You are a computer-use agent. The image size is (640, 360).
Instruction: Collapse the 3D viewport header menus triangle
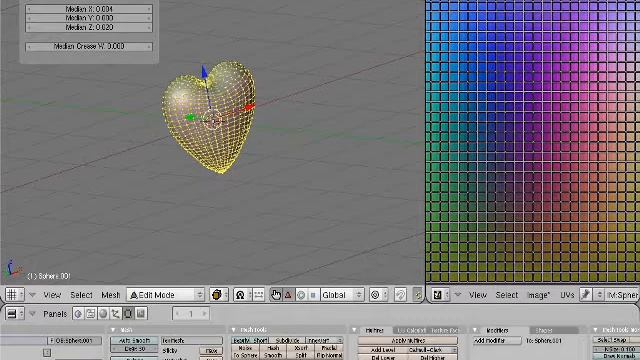tap(33, 295)
